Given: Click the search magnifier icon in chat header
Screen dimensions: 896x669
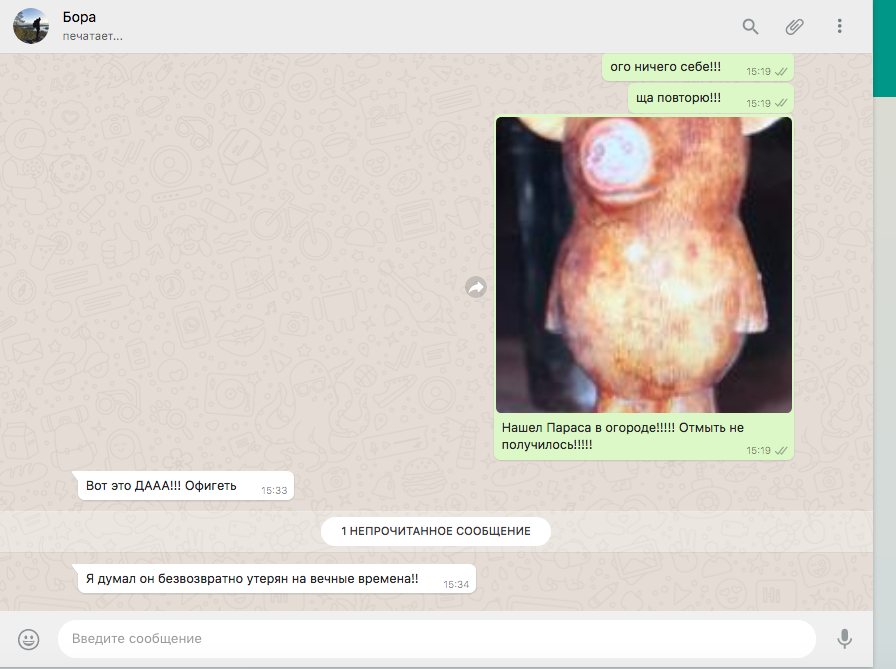Looking at the screenshot, I should pyautogui.click(x=750, y=26).
